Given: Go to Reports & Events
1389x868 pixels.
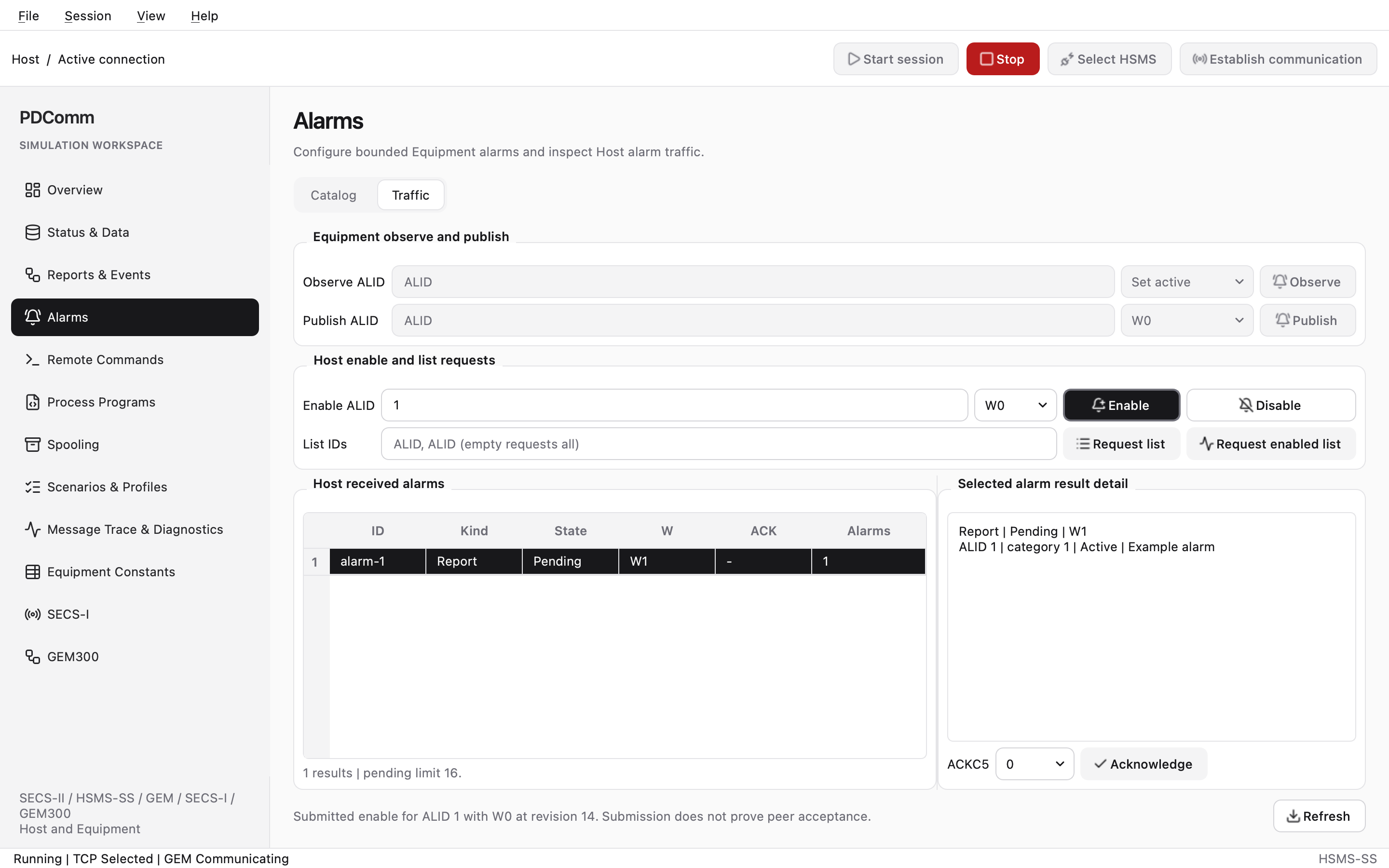Looking at the screenshot, I should point(135,275).
